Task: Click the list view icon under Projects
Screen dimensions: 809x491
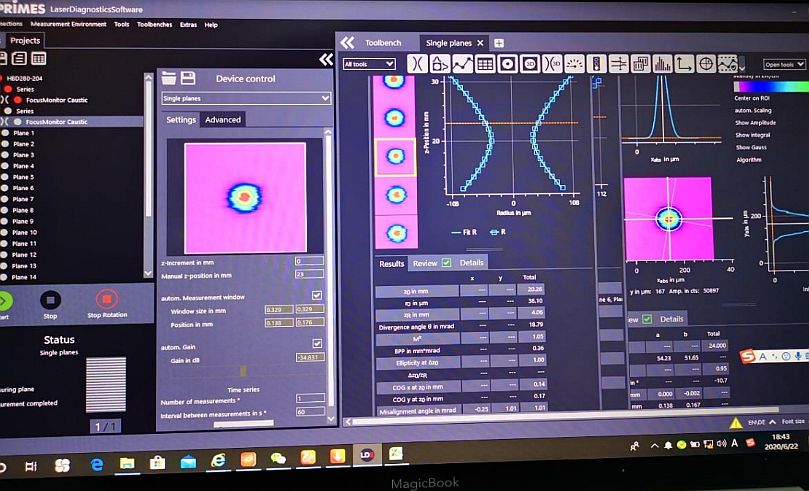Action: [x=20, y=58]
